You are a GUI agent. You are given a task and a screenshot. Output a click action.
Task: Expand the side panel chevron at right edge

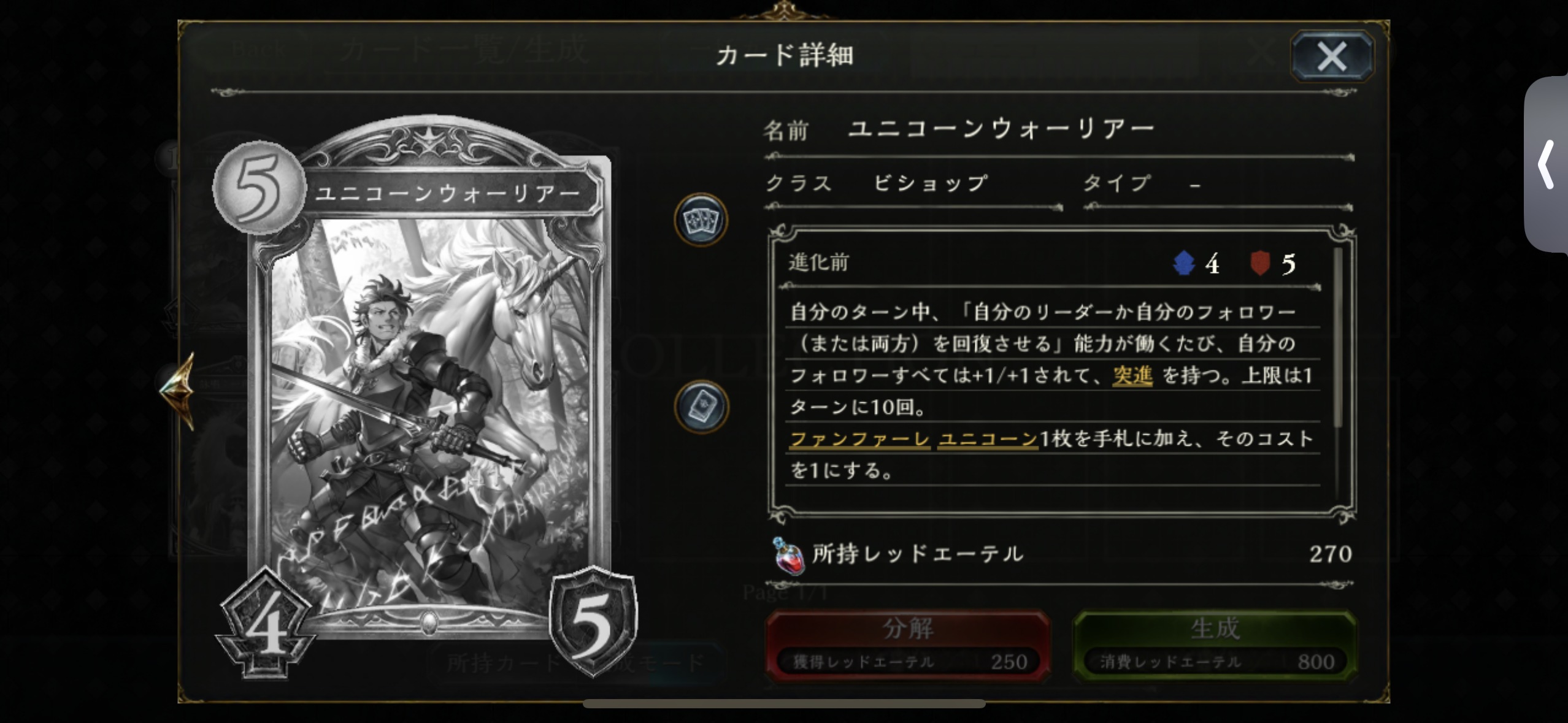tap(1546, 164)
